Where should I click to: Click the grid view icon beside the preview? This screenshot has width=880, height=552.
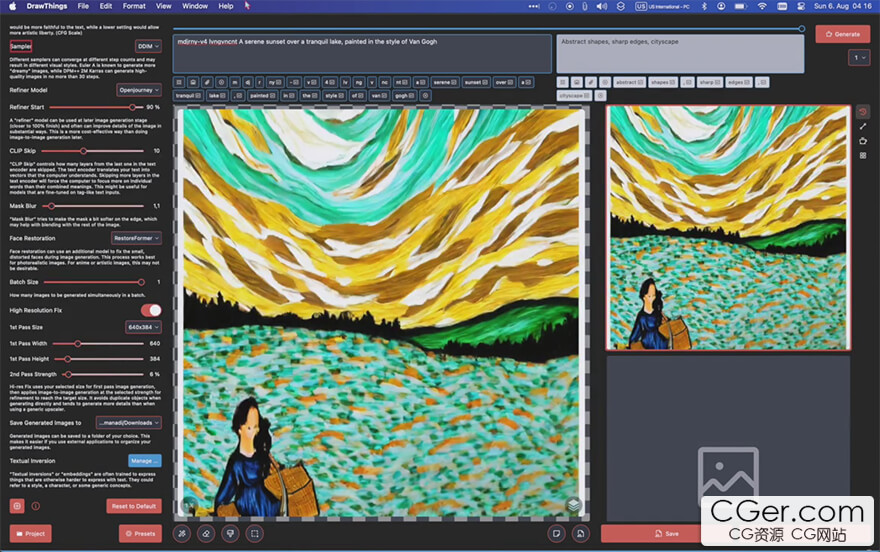click(863, 155)
